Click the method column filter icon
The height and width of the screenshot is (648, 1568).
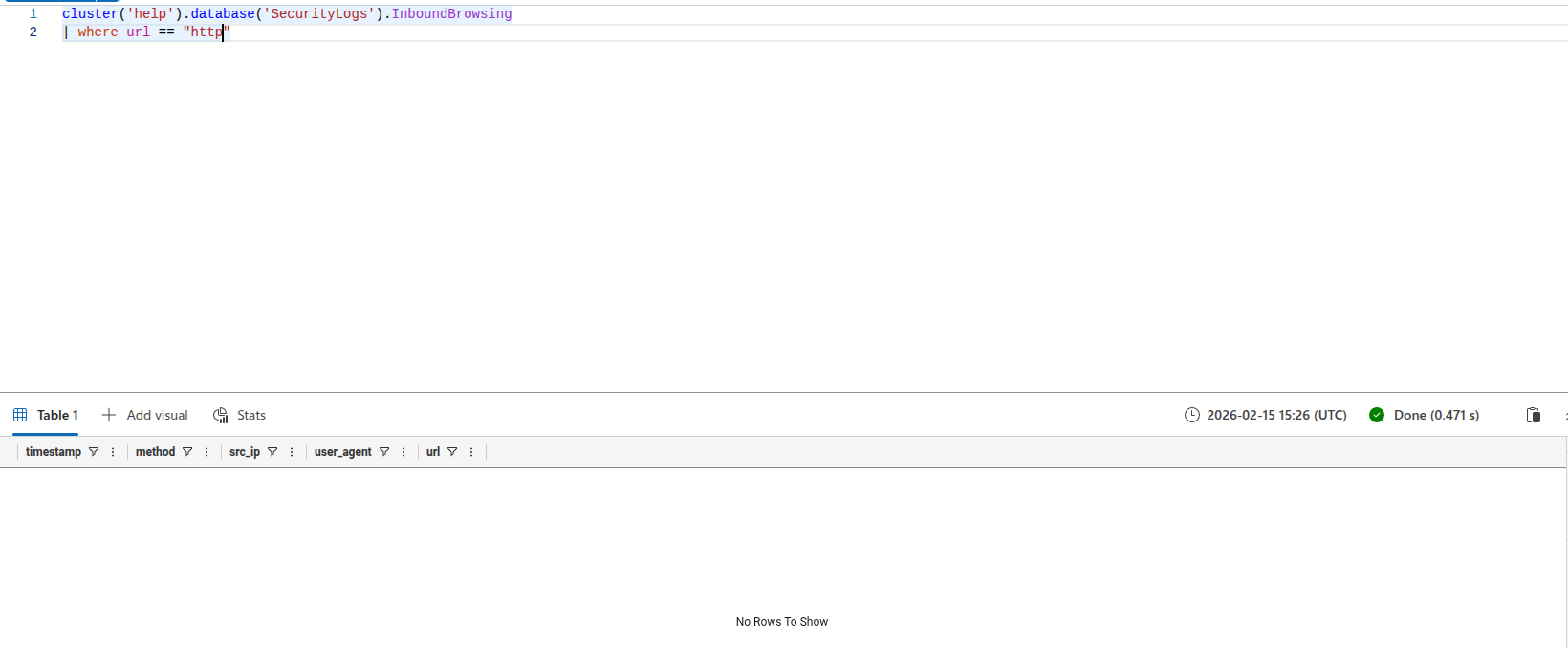tap(187, 452)
